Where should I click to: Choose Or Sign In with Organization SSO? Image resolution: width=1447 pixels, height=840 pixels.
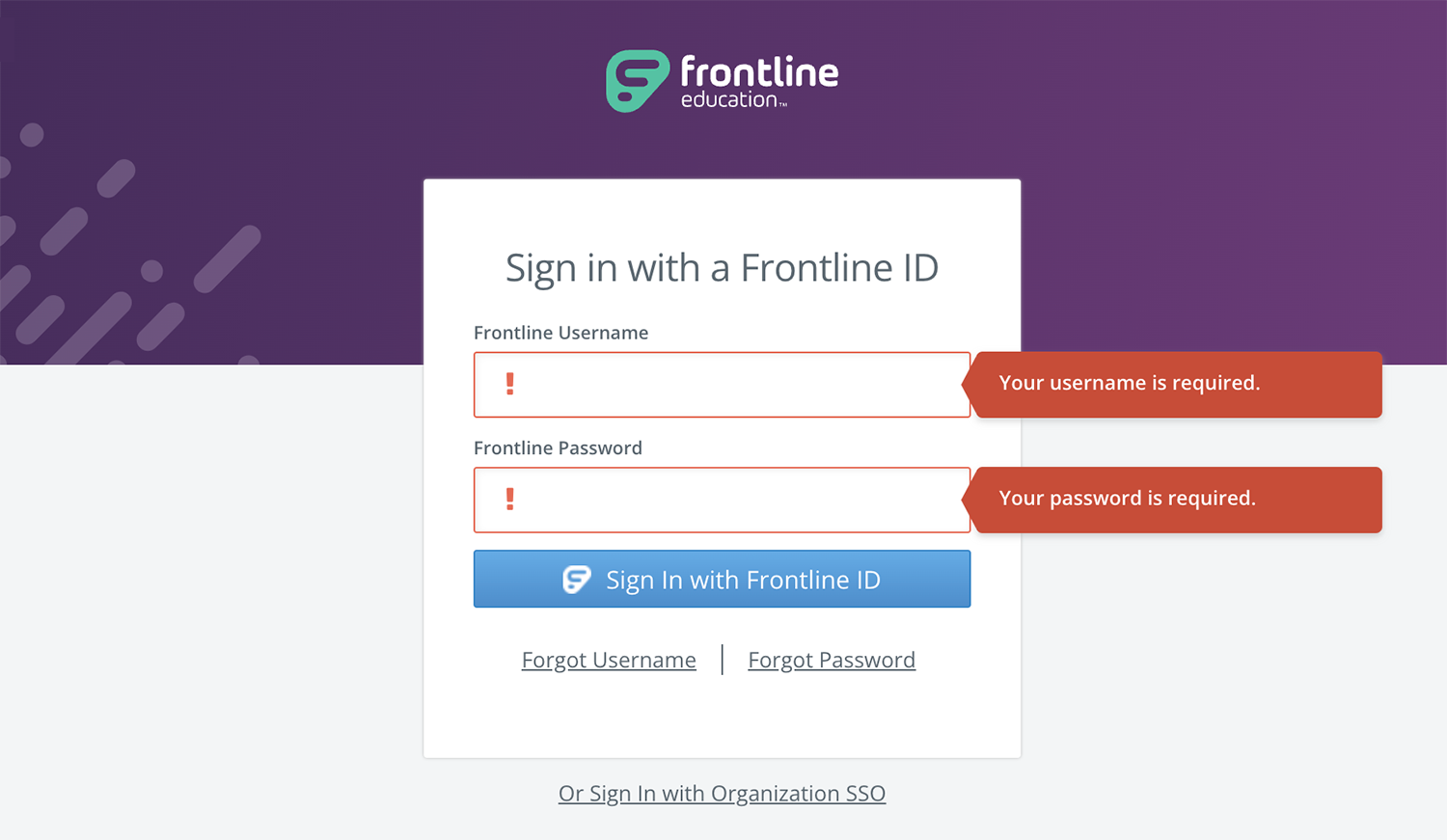pos(722,794)
